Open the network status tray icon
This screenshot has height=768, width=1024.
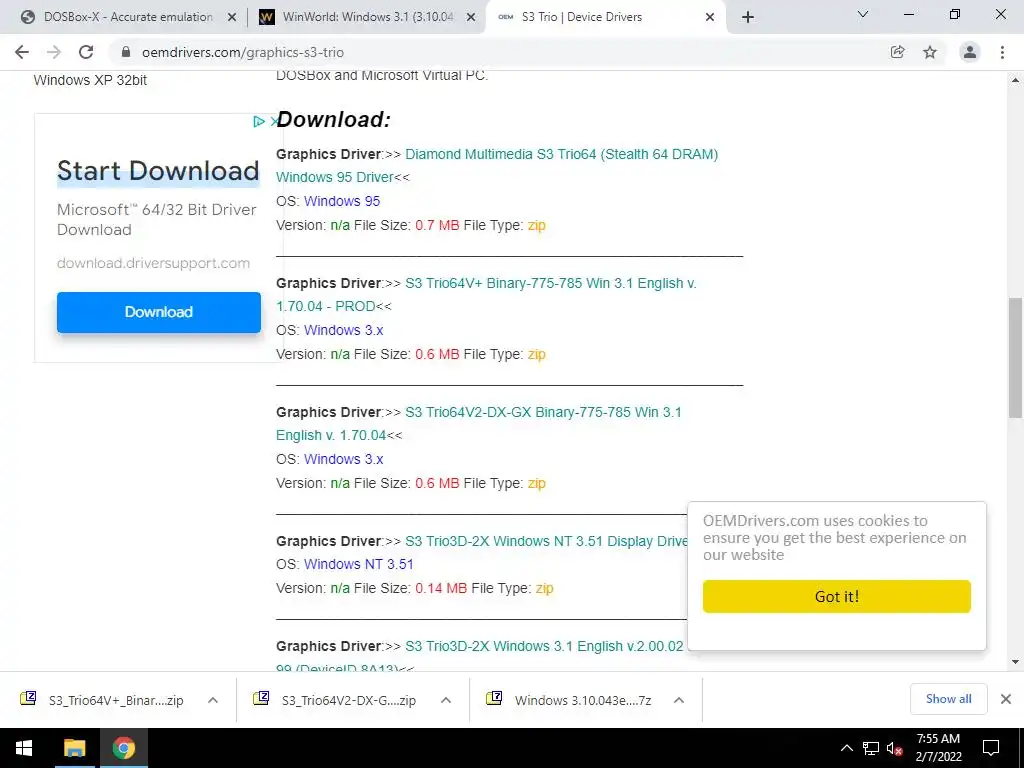[871, 748]
